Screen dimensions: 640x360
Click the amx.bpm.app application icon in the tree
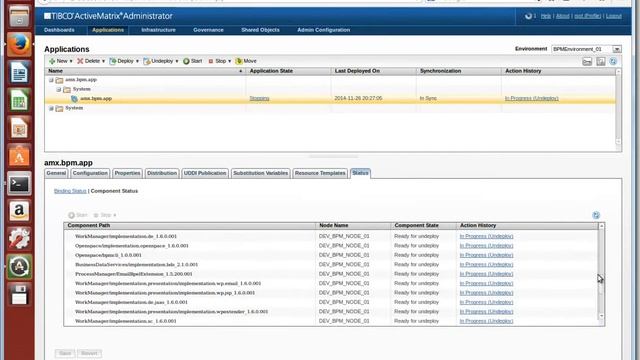(x=74, y=98)
